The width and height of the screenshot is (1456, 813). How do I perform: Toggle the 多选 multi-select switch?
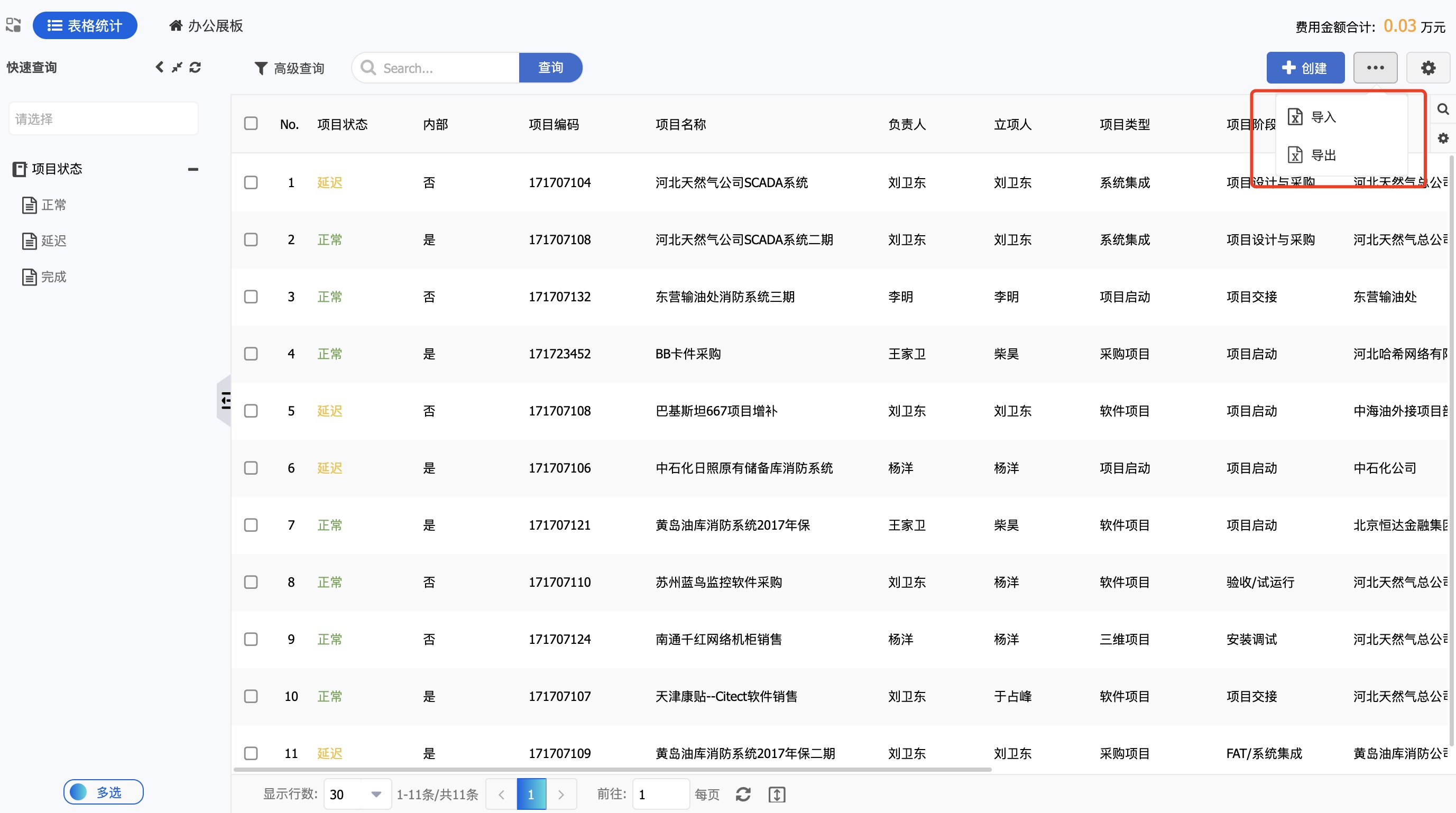pos(104,791)
